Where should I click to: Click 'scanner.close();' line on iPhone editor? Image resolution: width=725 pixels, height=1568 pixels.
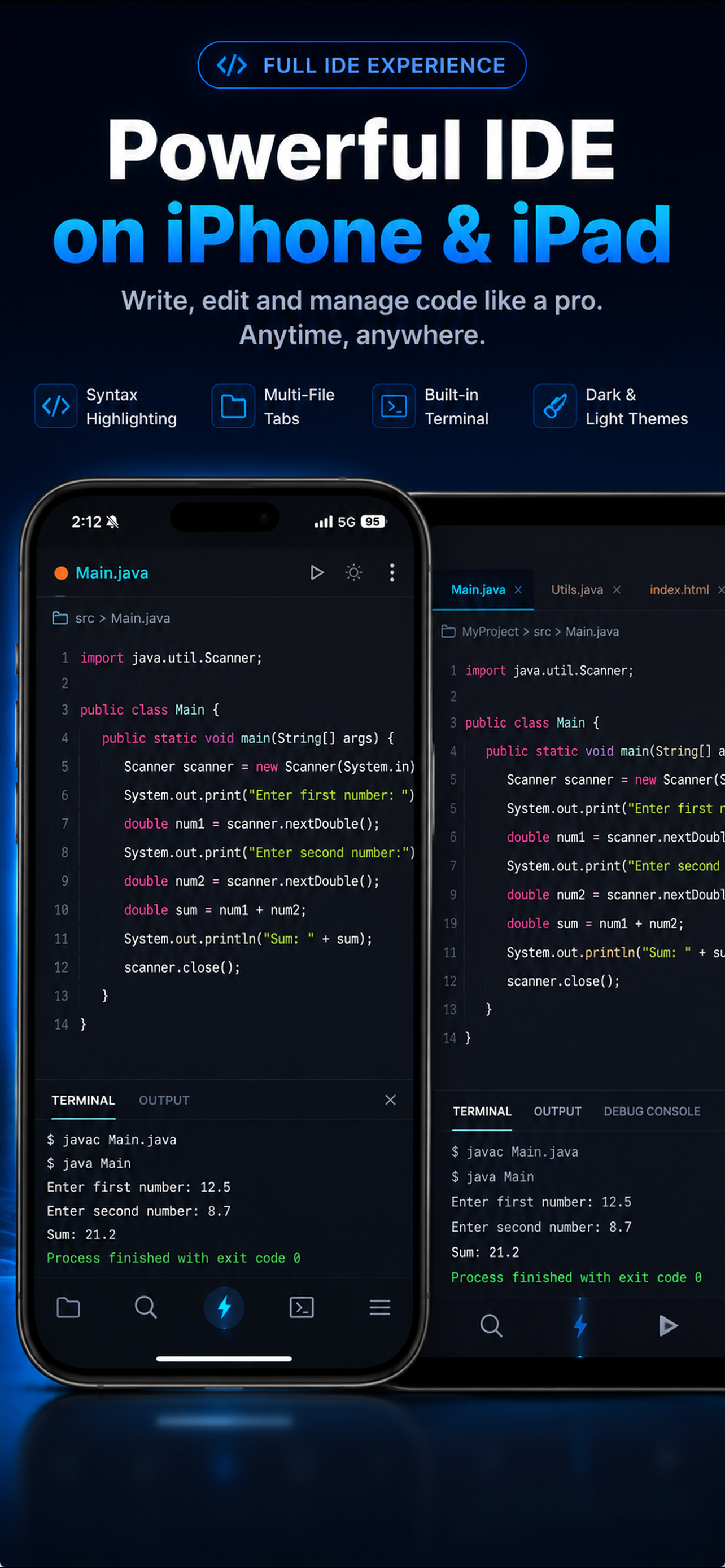[182, 967]
